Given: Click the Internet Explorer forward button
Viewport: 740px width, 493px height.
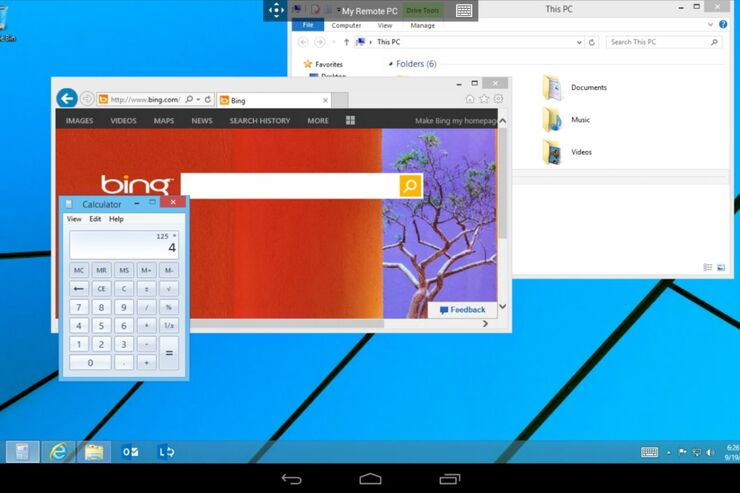Looking at the screenshot, I should click(86, 99).
